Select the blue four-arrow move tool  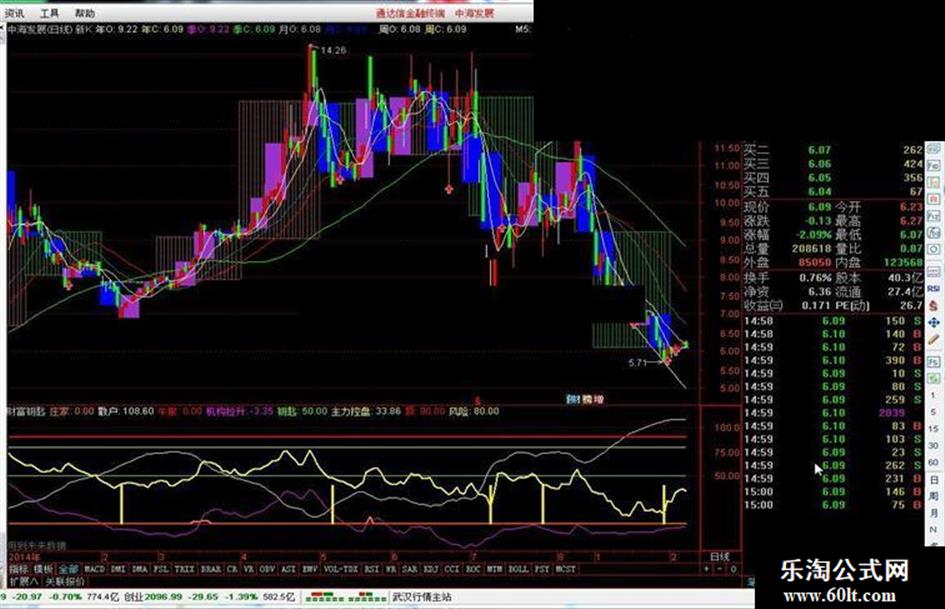[x=934, y=323]
